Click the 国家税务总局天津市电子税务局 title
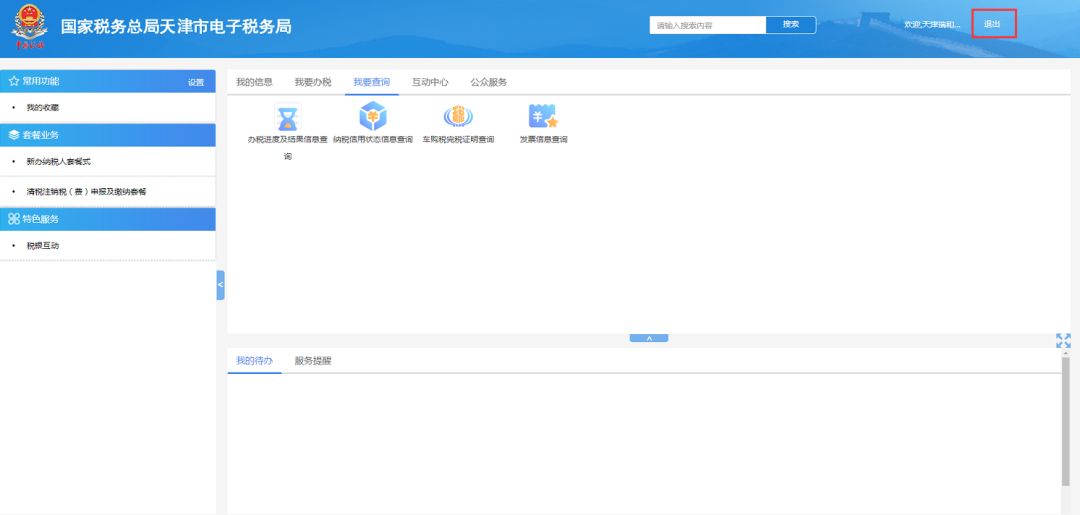 pos(176,27)
